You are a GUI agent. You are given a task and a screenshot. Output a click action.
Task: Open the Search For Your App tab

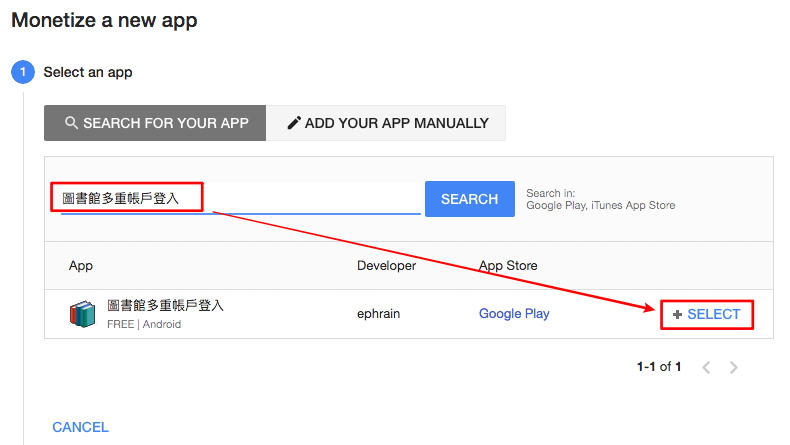tap(155, 123)
